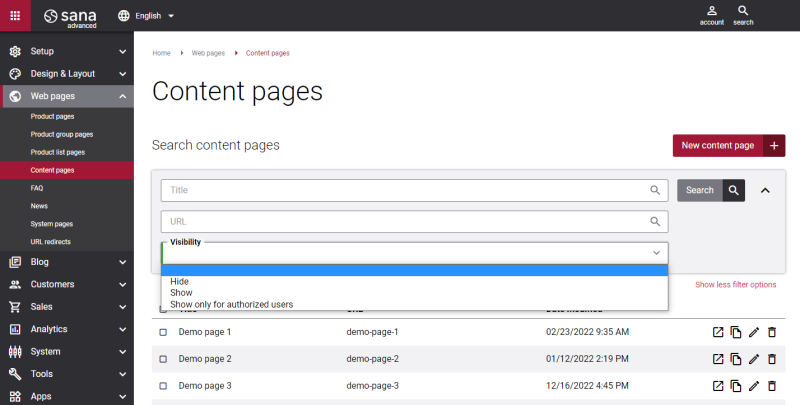Collapse the Web pages section chevron
Screen dimensions: 800x405
point(122,96)
